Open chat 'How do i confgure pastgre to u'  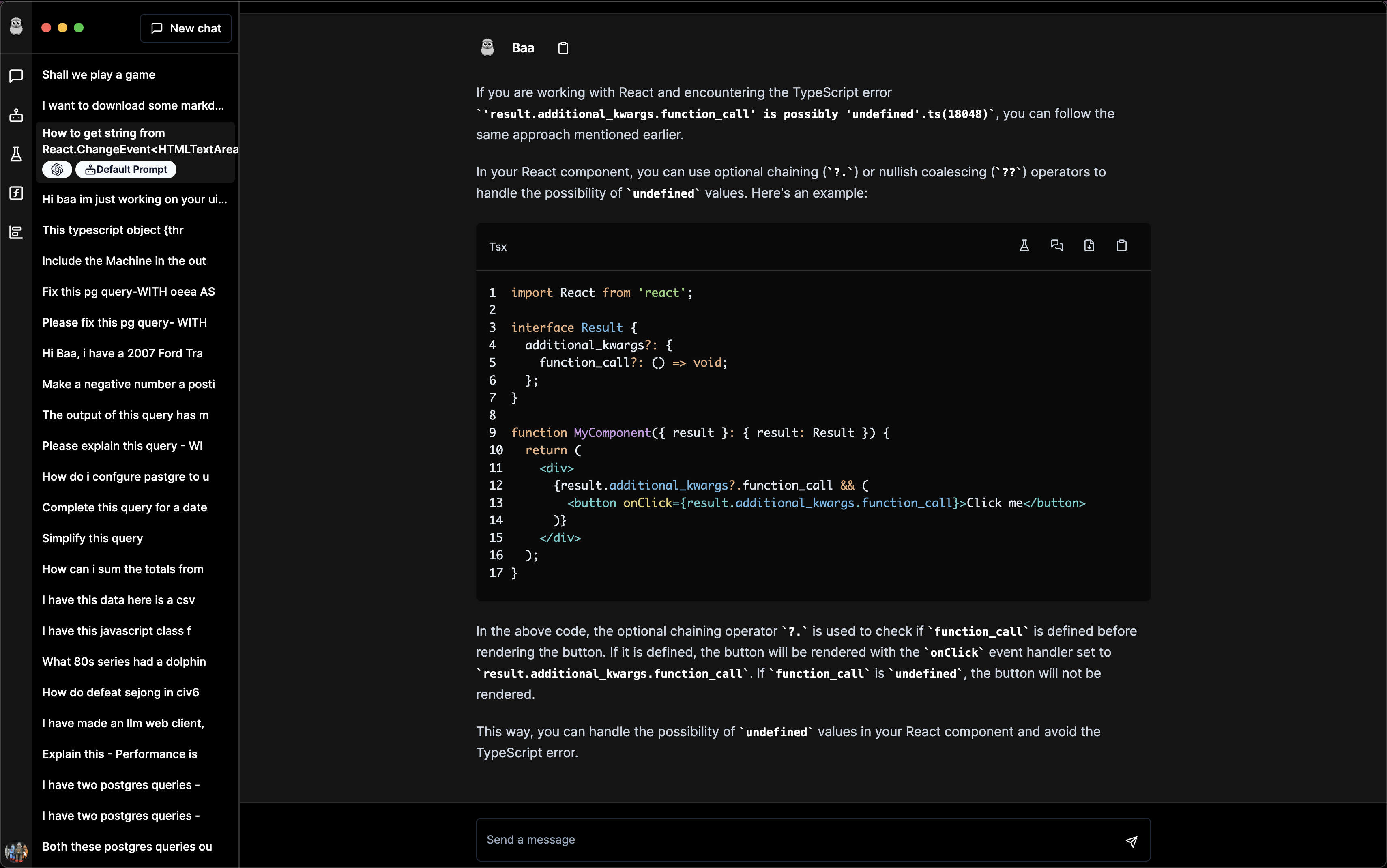pyautogui.click(x=135, y=477)
